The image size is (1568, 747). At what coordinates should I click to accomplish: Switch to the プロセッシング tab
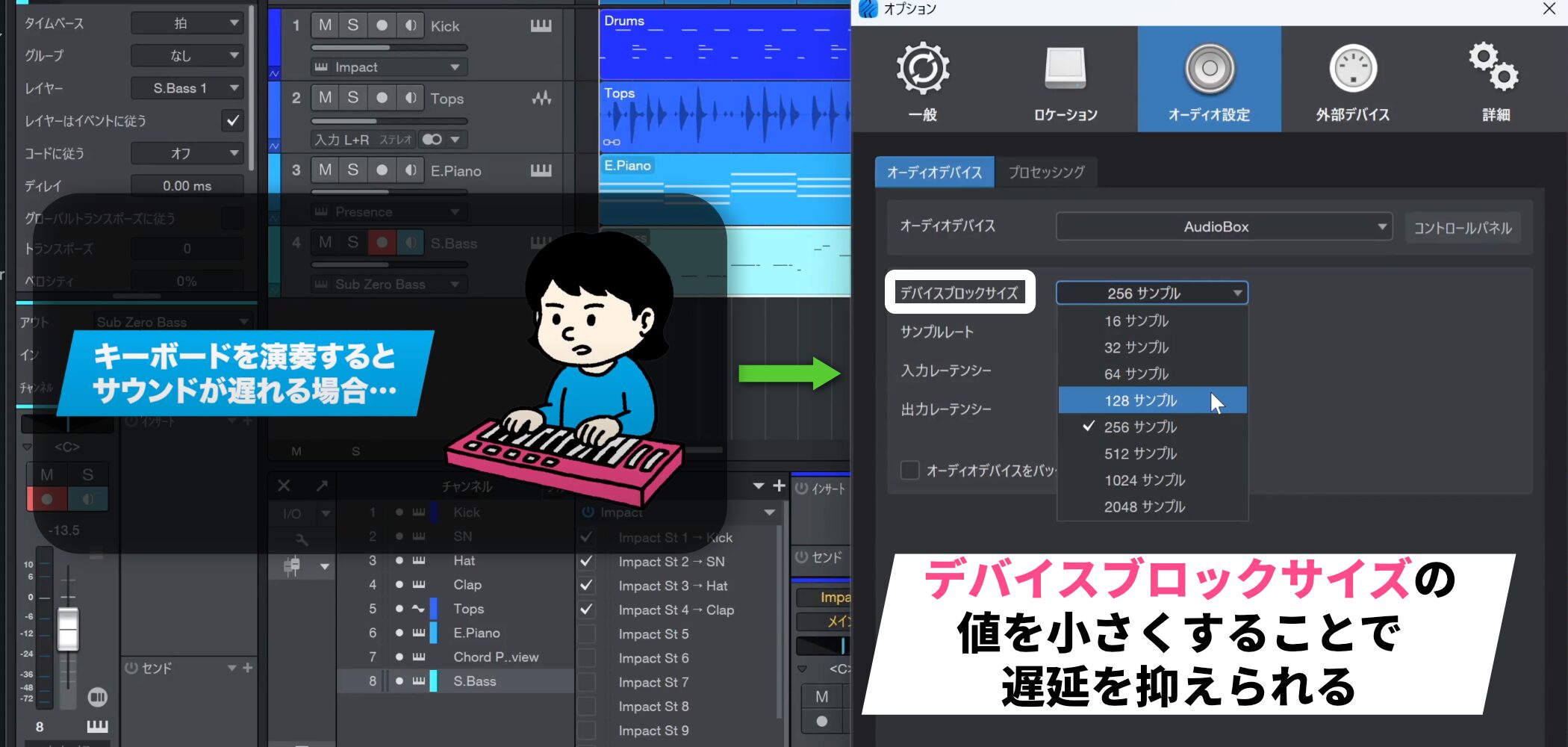(1046, 172)
